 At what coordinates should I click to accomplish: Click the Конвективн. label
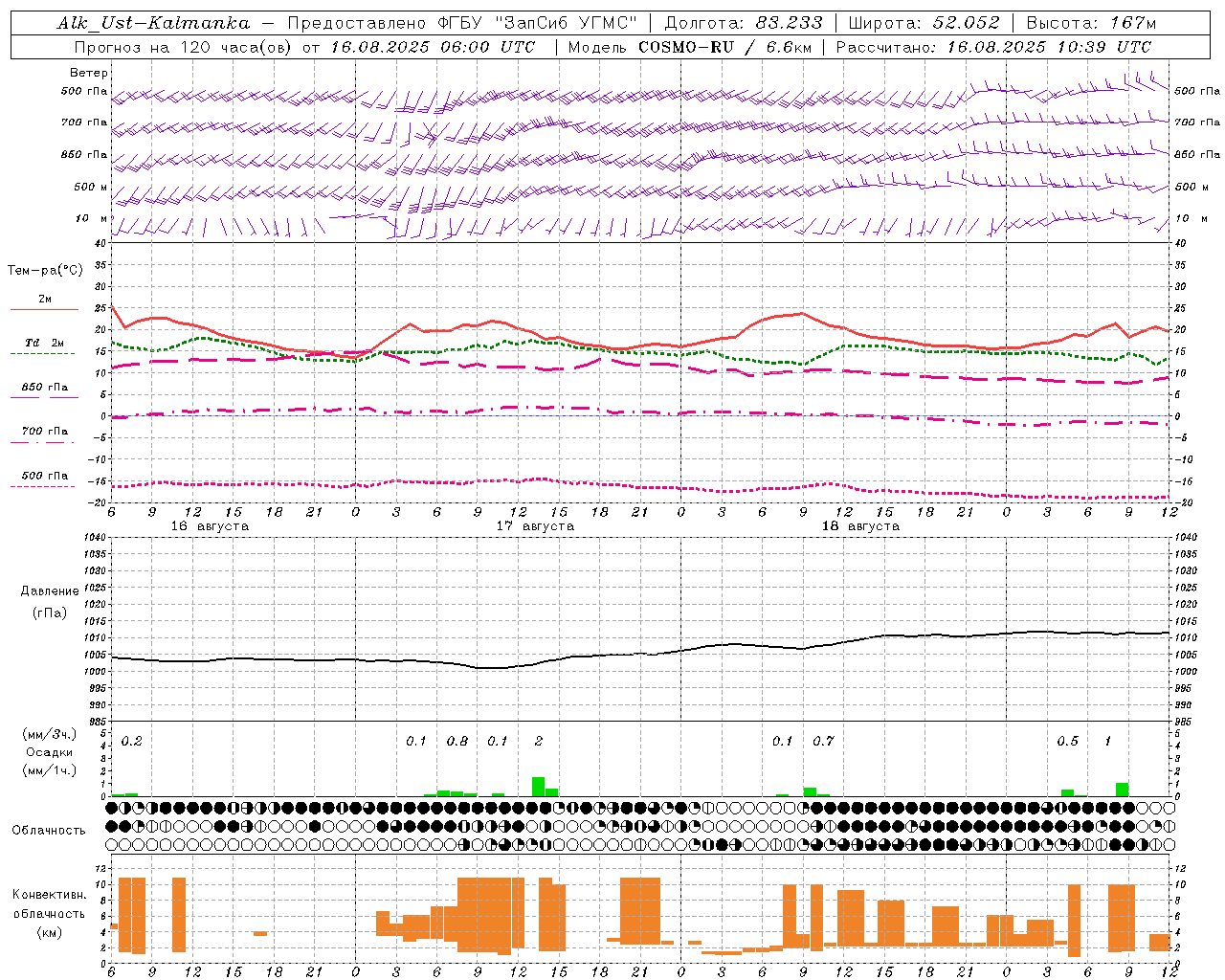(x=50, y=895)
